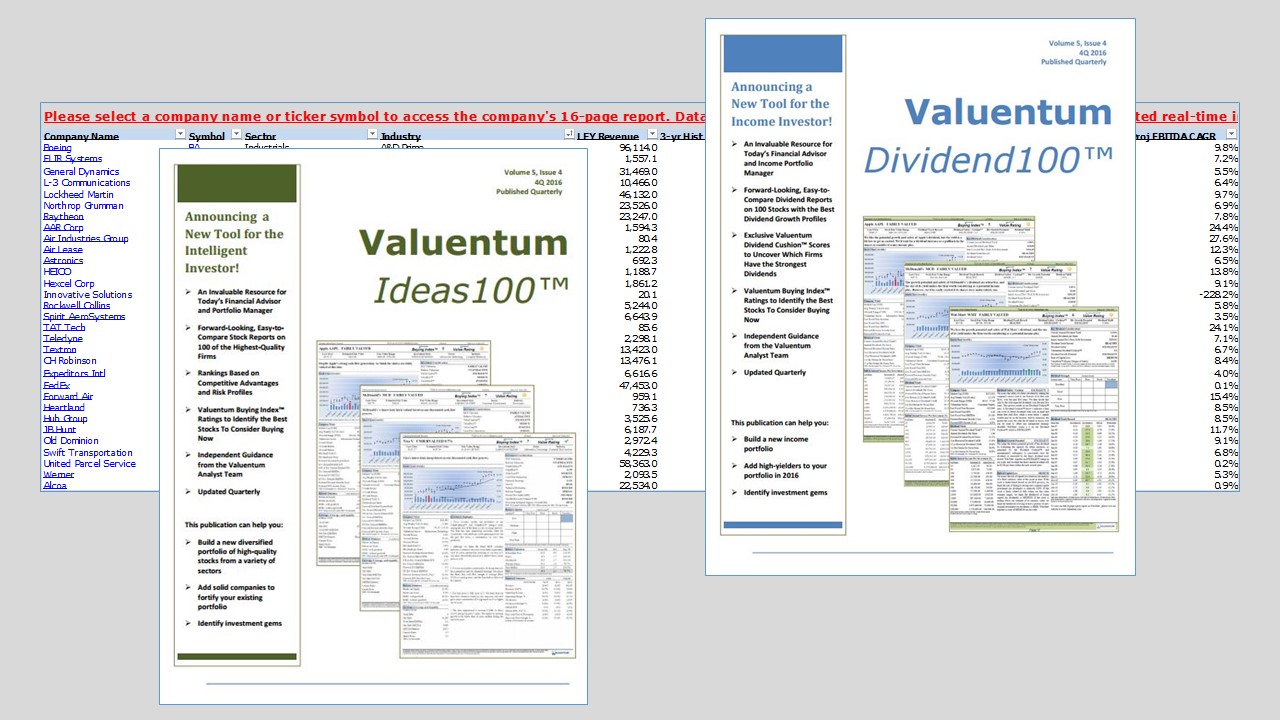This screenshot has width=1280, height=720.
Task: Open the Lockheed Martin report
Action: [78, 194]
